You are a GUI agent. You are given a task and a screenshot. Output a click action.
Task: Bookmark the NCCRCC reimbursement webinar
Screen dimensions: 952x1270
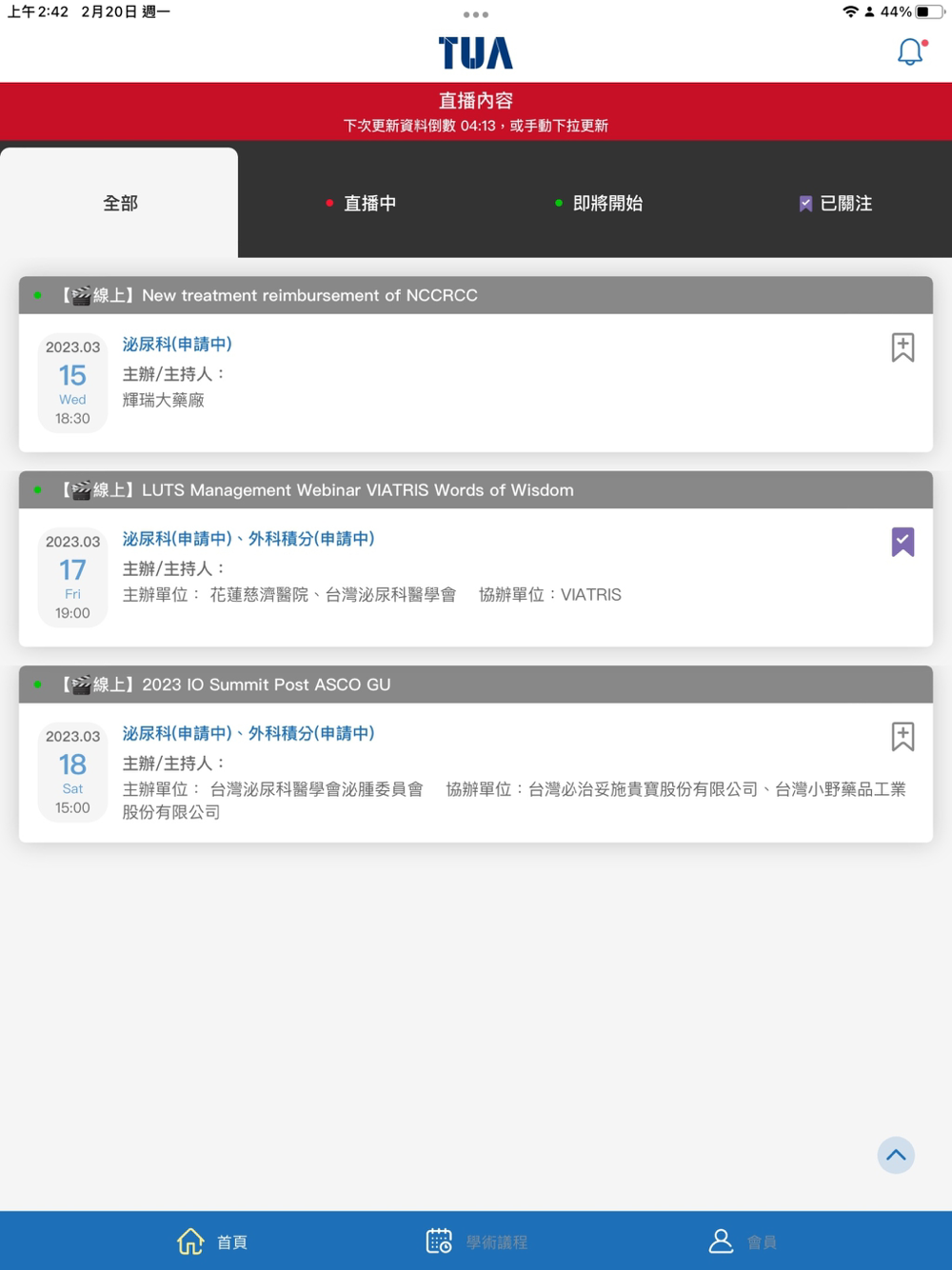click(902, 347)
